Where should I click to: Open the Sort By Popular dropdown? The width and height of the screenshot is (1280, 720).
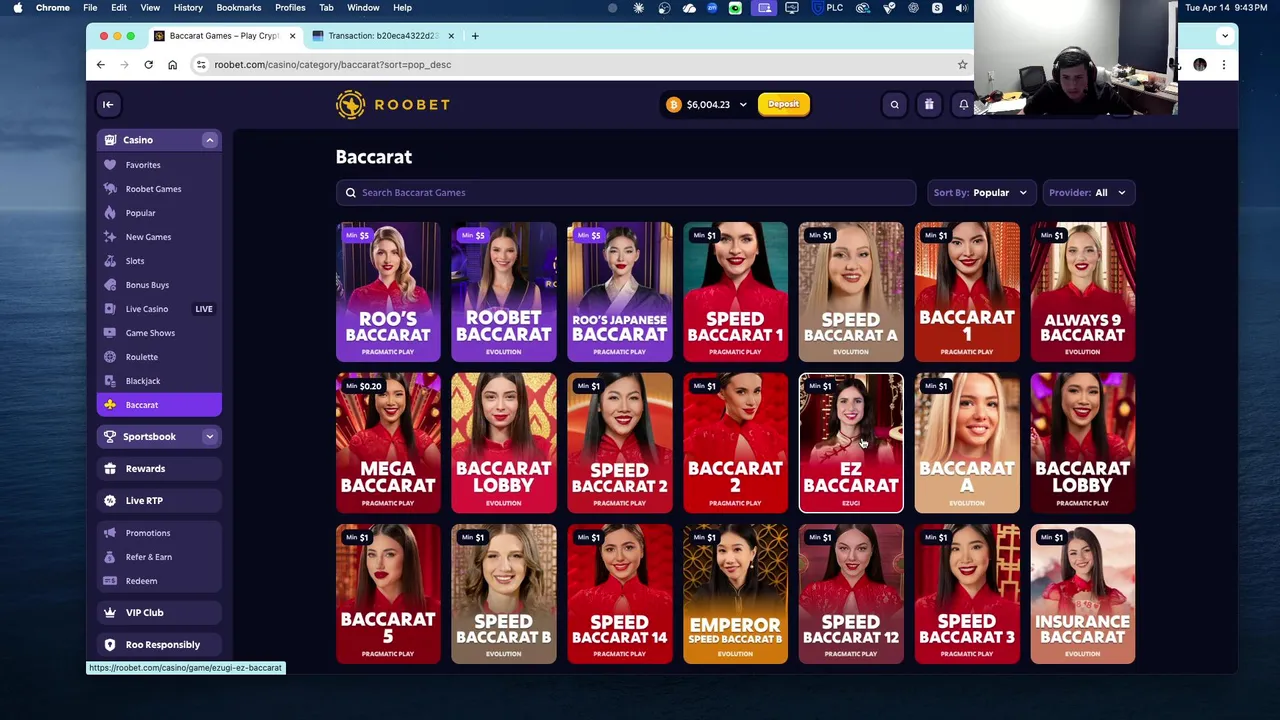pos(981,192)
